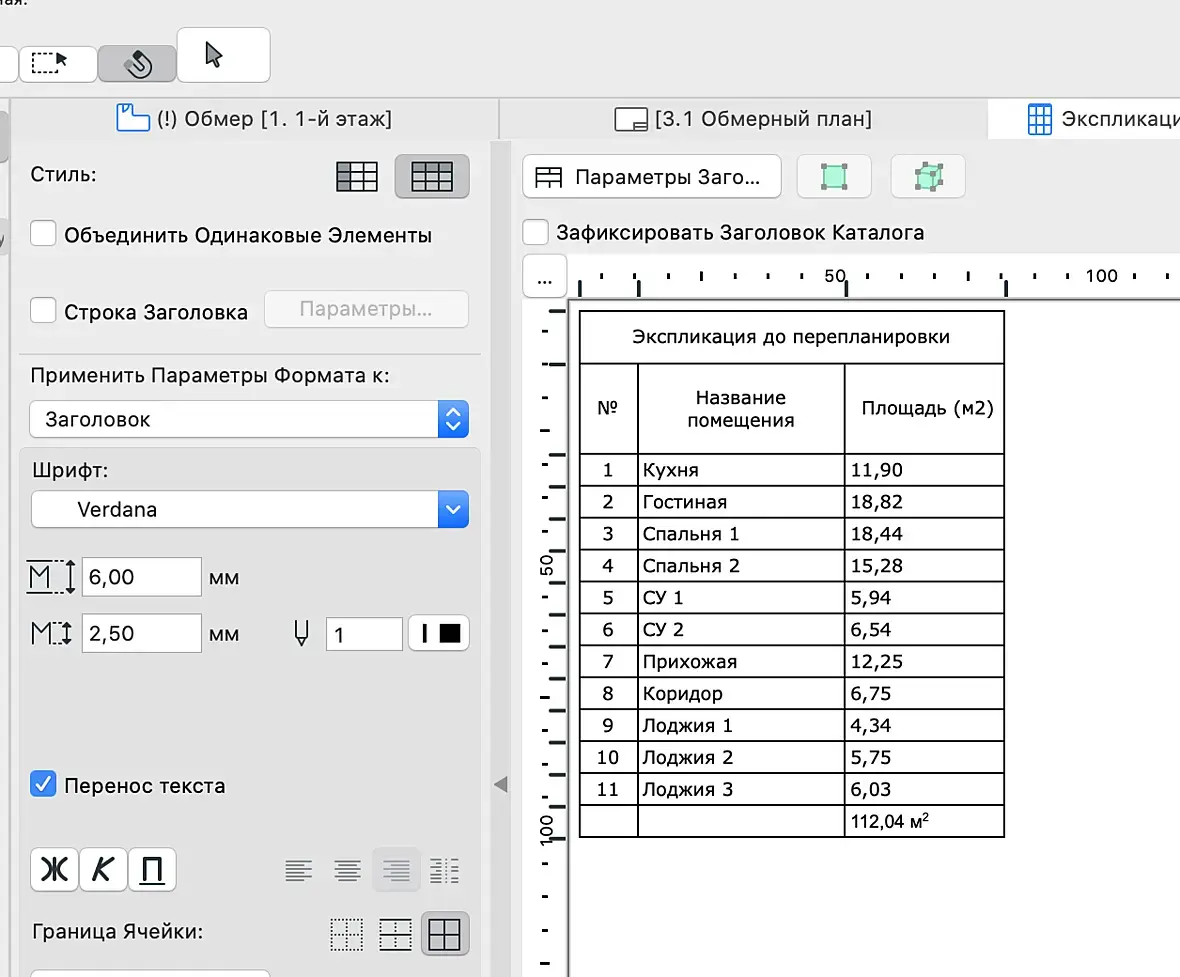Collapse the left panel with arrow
Screen dimensions: 1180x977
coord(500,785)
